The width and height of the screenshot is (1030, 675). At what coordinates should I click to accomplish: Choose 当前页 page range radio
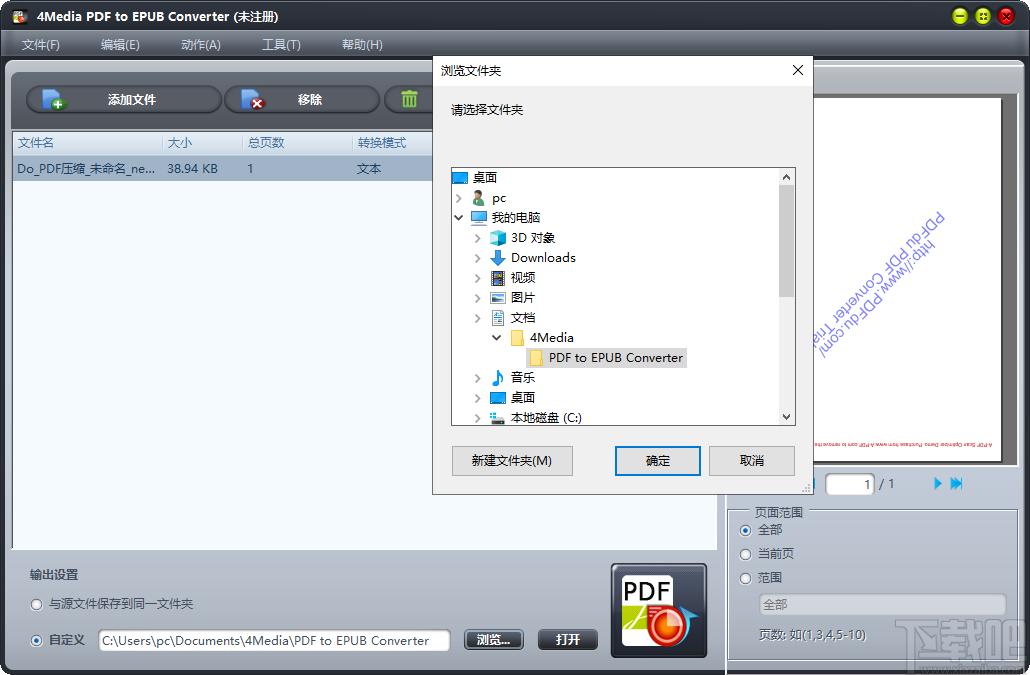pyautogui.click(x=746, y=555)
